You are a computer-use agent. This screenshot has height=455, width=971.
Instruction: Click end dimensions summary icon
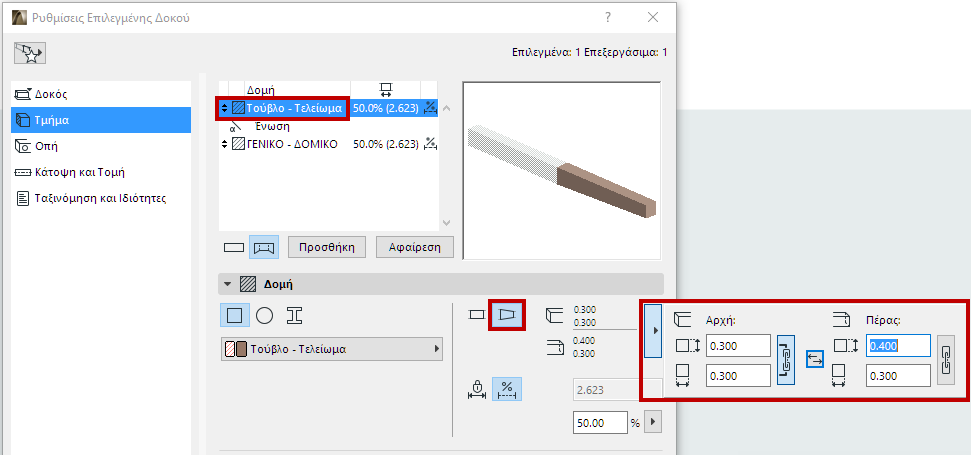(x=554, y=347)
